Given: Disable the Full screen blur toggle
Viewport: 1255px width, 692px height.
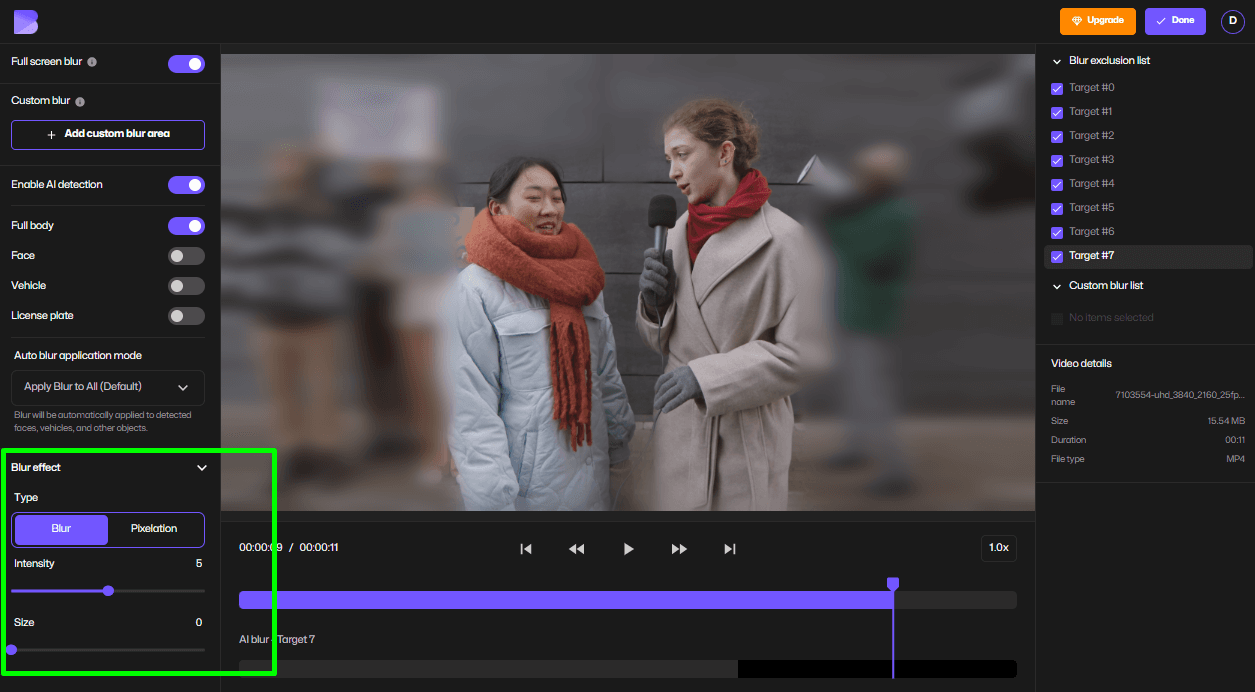Looking at the screenshot, I should pos(186,63).
